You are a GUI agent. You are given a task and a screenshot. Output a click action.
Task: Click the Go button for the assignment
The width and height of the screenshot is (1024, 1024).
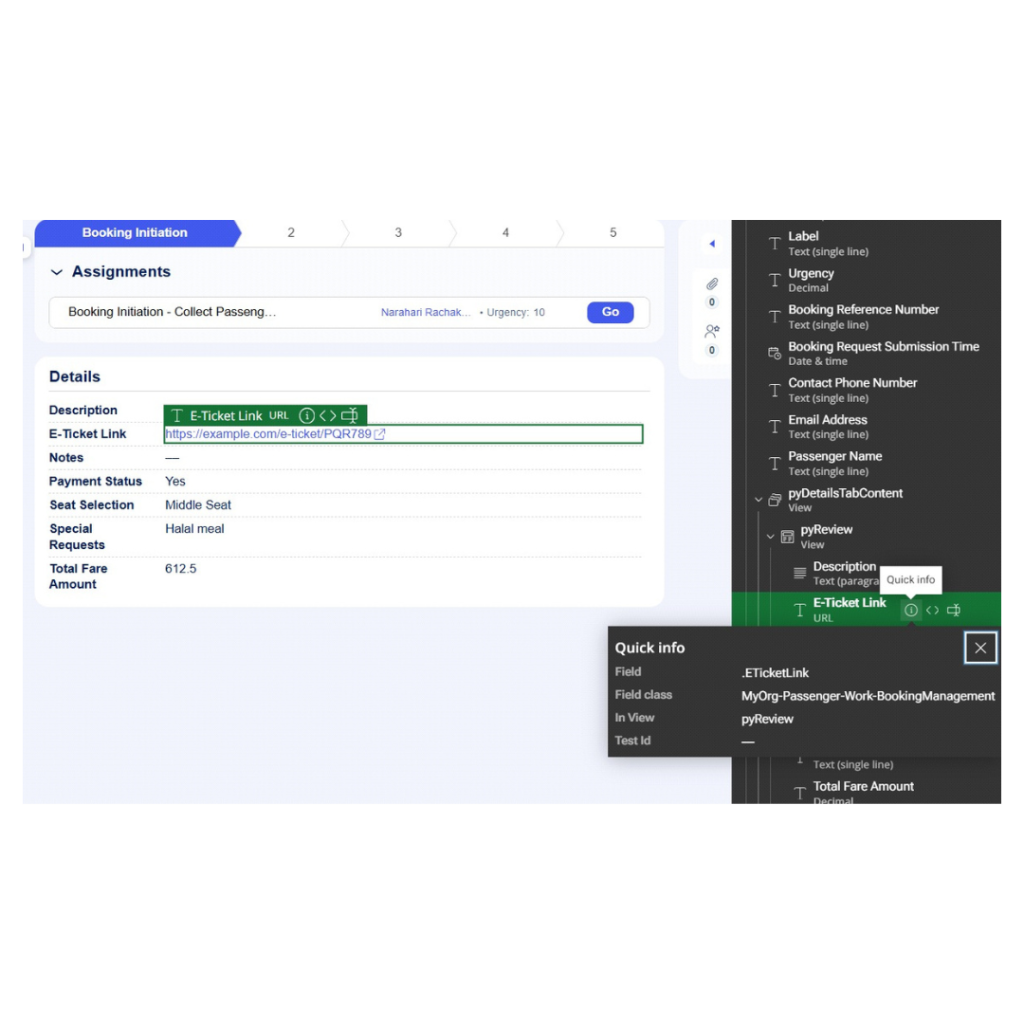coord(610,312)
